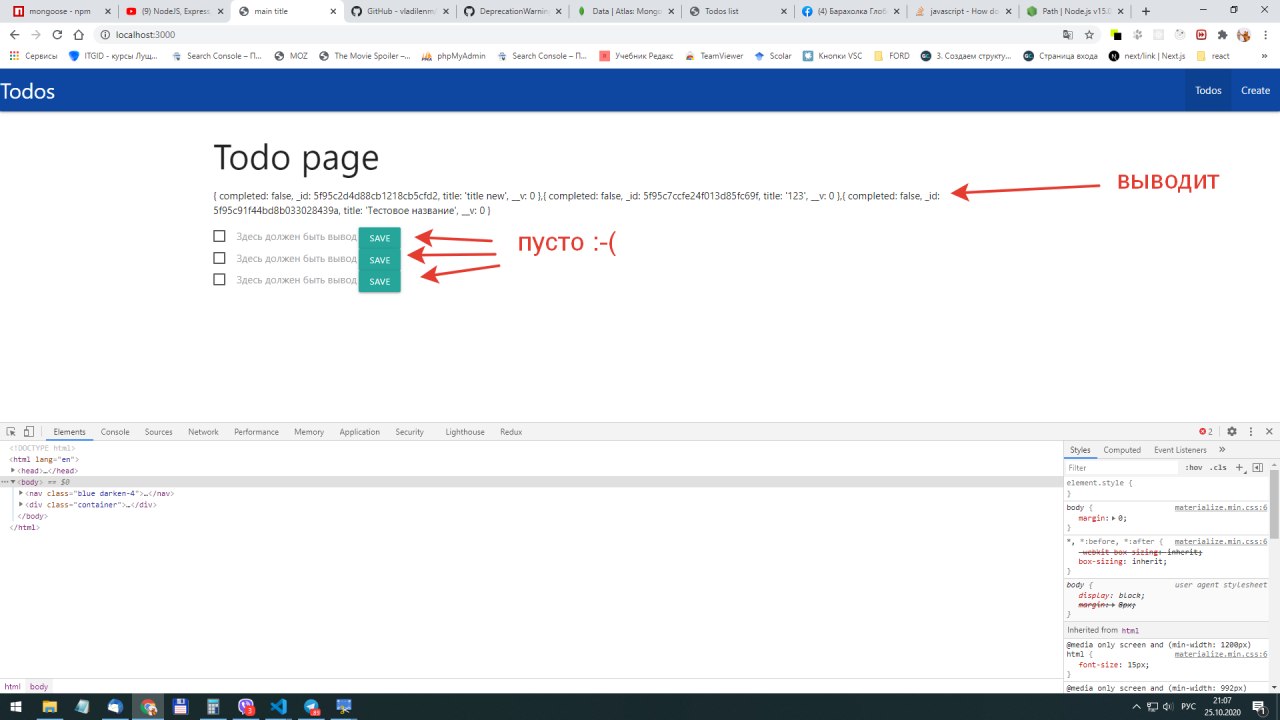Click the styles Filter input field
The image size is (1280, 720).
tap(1122, 467)
